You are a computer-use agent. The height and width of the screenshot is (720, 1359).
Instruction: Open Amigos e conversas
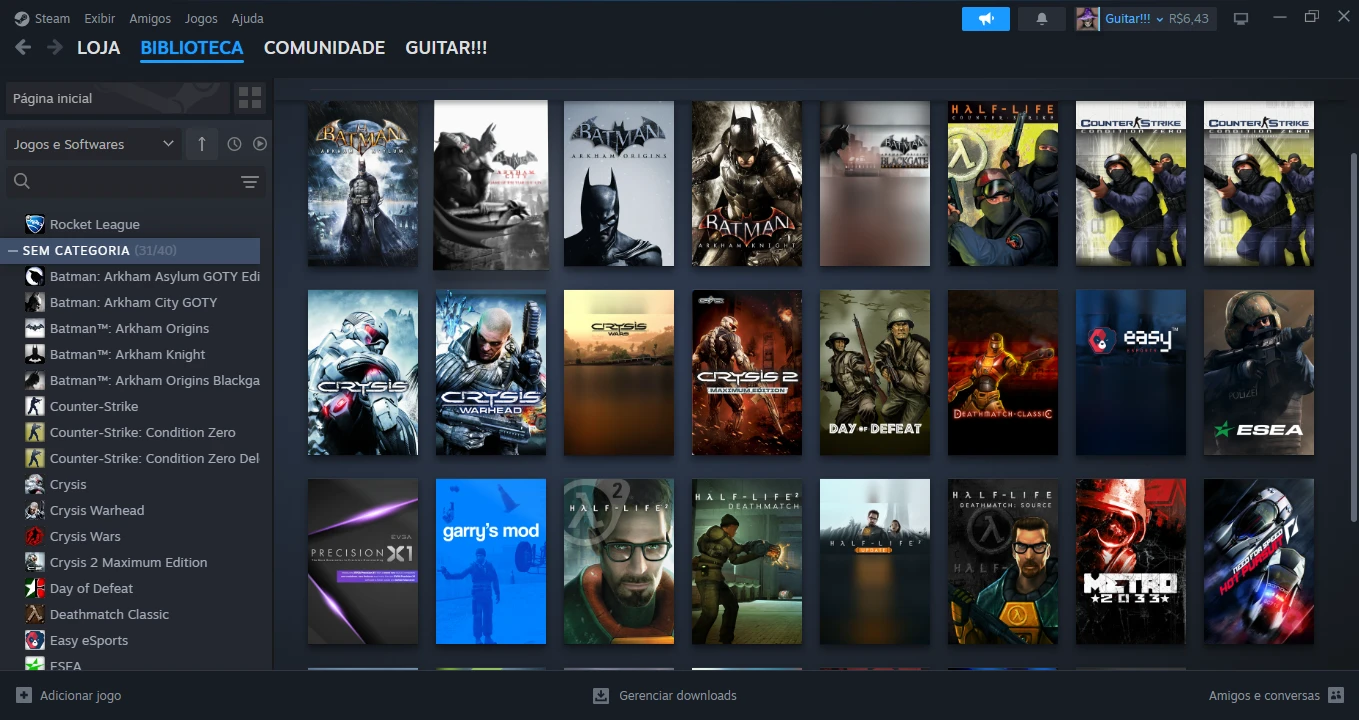pos(1277,695)
